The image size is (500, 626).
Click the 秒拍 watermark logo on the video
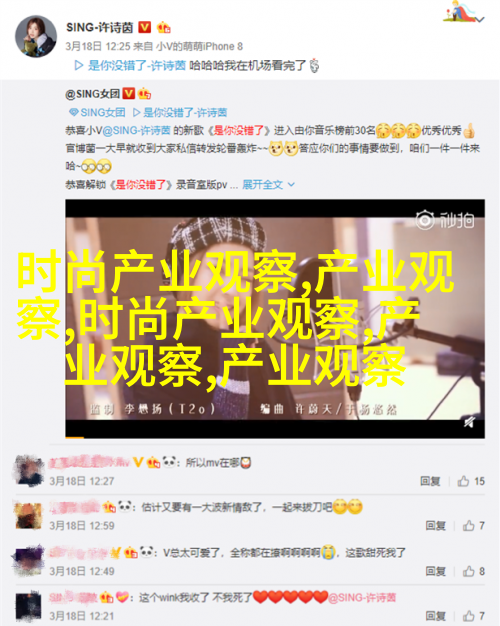coord(445,220)
